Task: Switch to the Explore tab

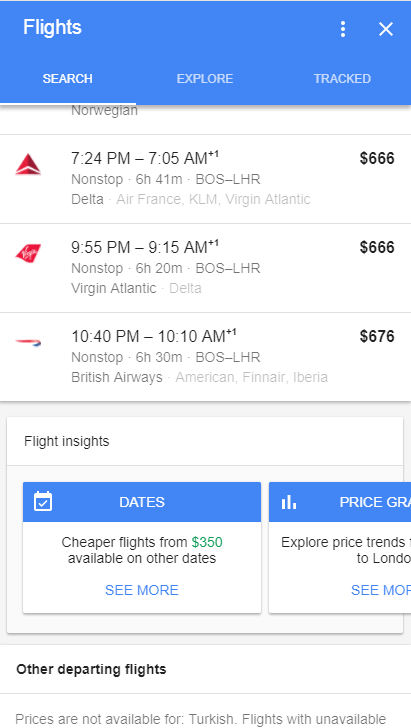Action: click(x=205, y=78)
